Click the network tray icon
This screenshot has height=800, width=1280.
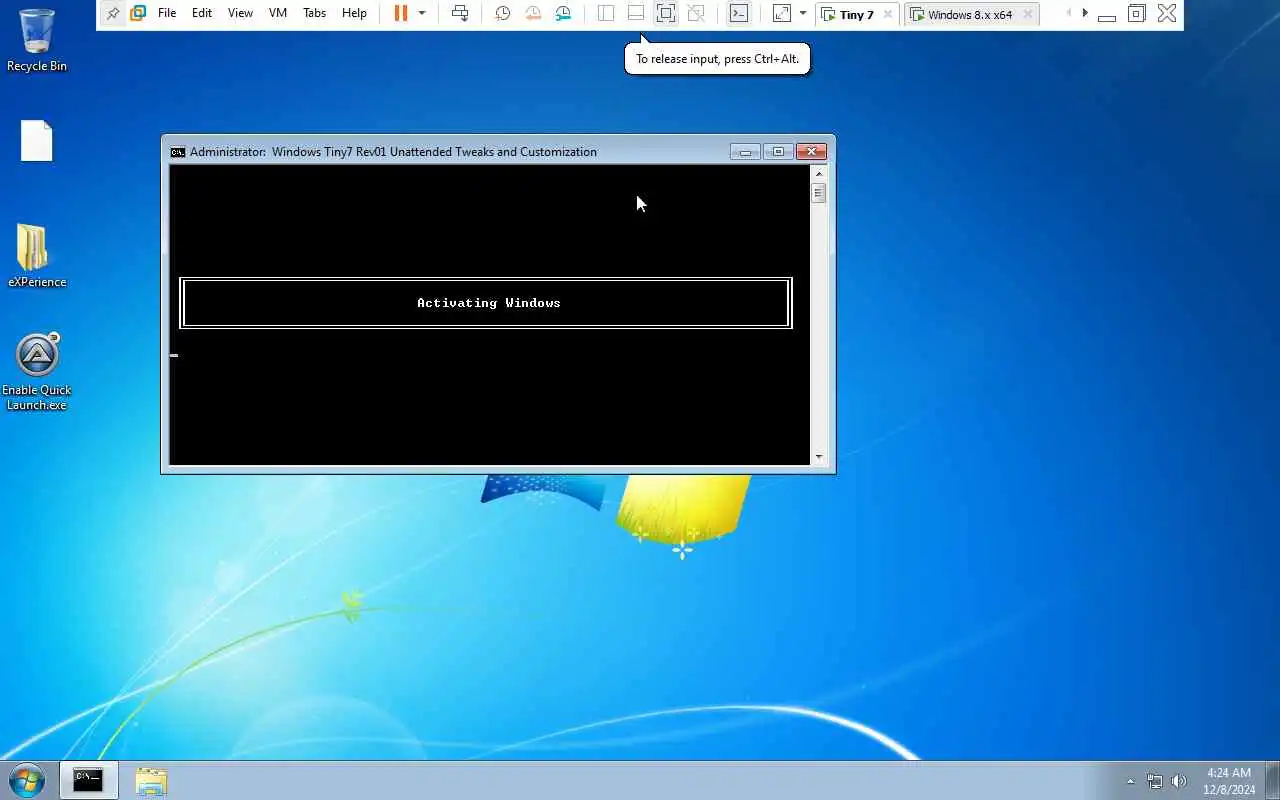coord(1155,781)
